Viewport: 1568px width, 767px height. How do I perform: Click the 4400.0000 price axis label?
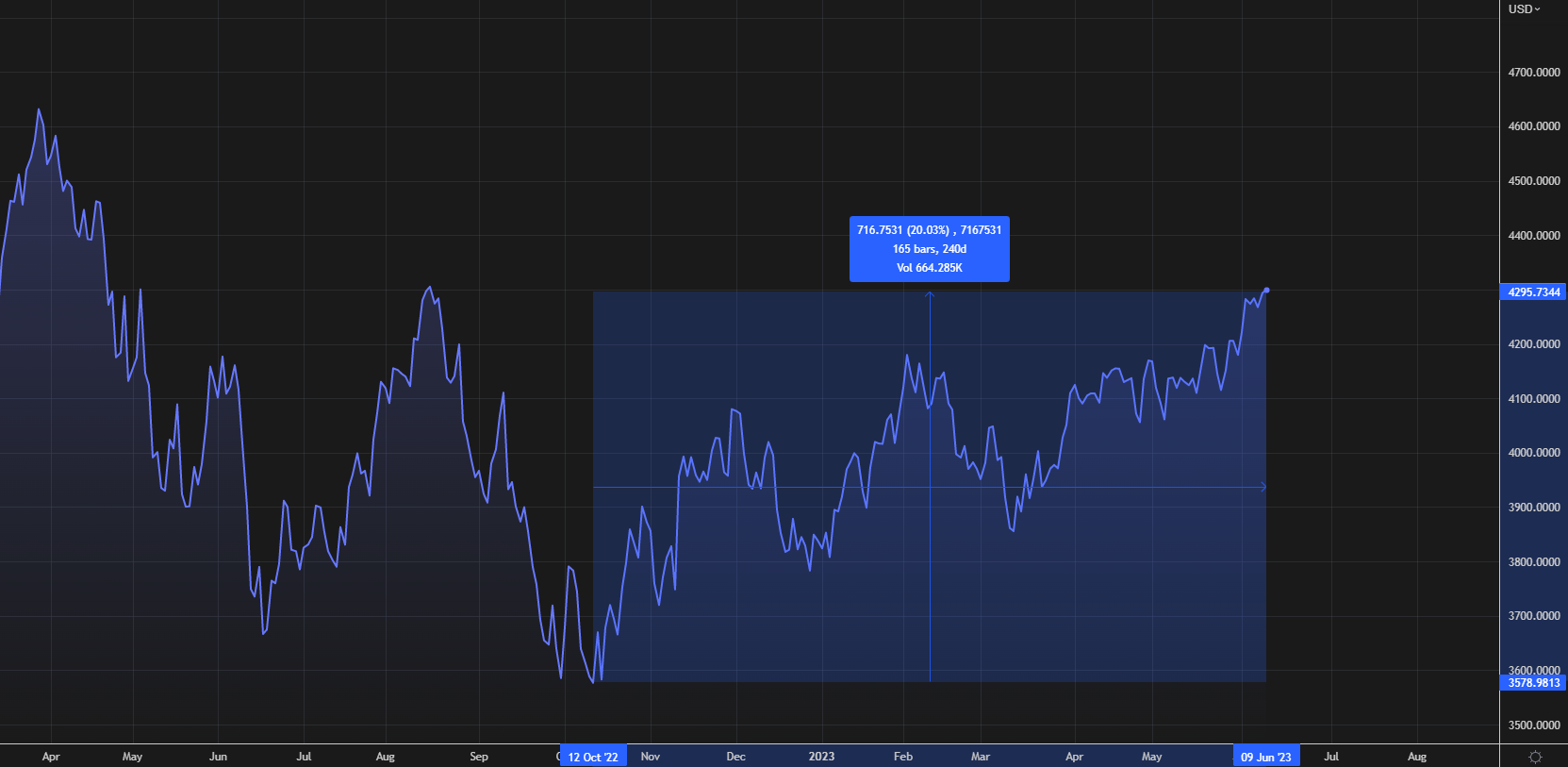tap(1534, 236)
